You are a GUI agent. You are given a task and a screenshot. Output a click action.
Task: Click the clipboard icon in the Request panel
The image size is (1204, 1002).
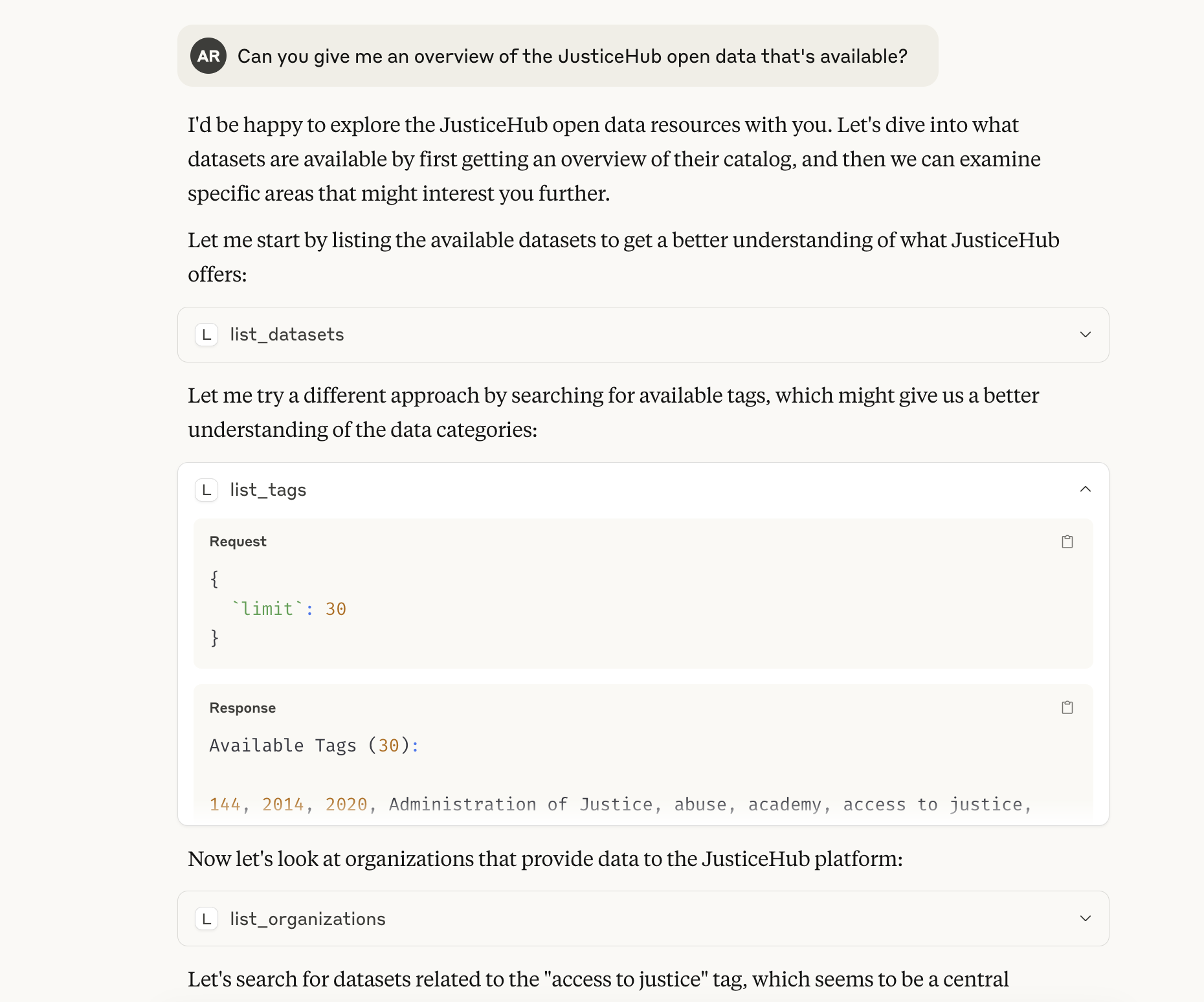click(1067, 541)
